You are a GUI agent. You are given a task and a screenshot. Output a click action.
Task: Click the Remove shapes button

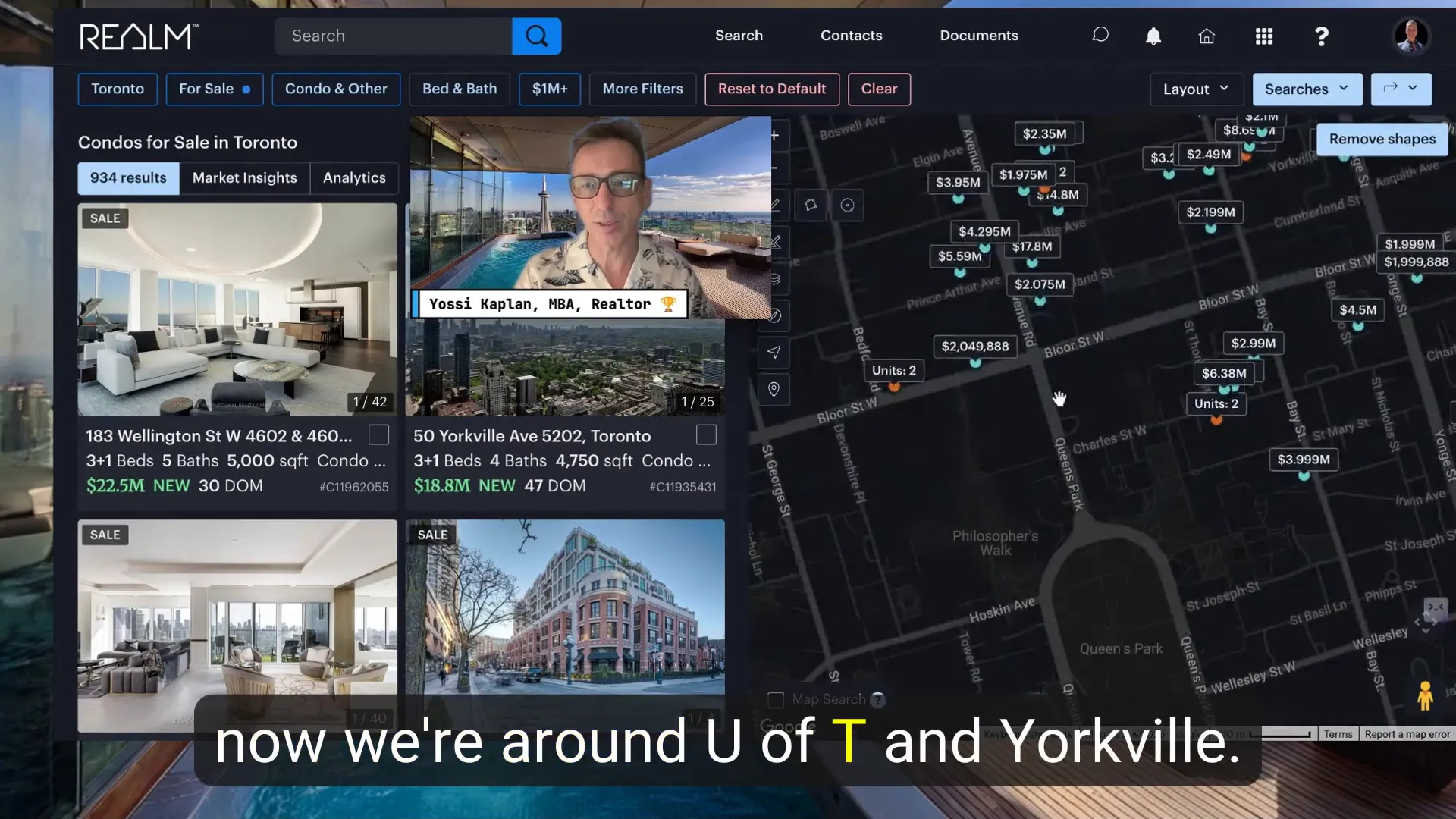click(1382, 139)
